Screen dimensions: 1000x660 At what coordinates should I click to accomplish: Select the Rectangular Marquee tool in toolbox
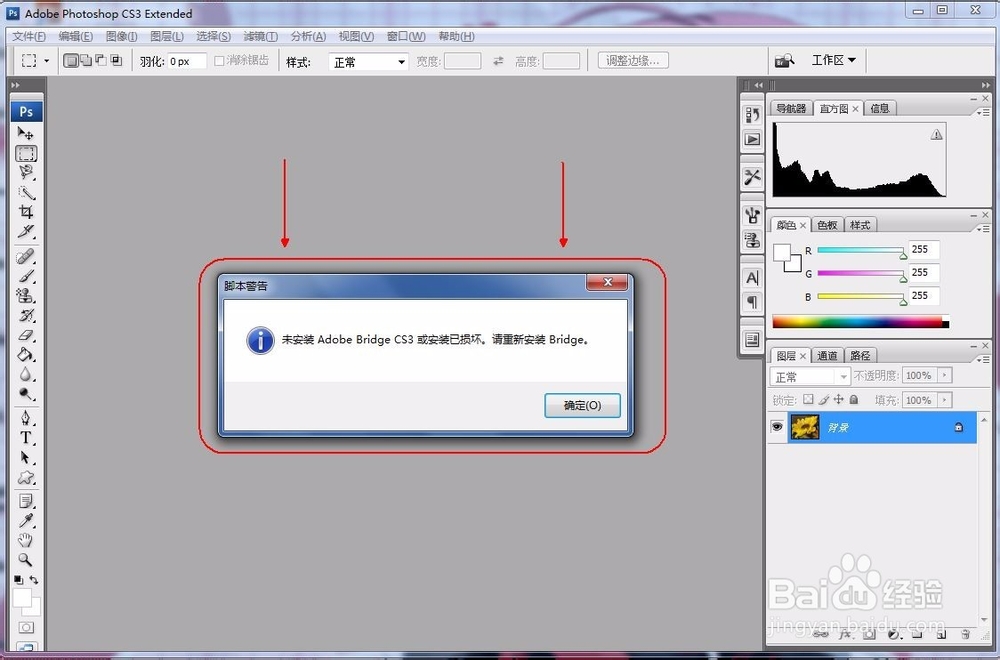(x=26, y=154)
